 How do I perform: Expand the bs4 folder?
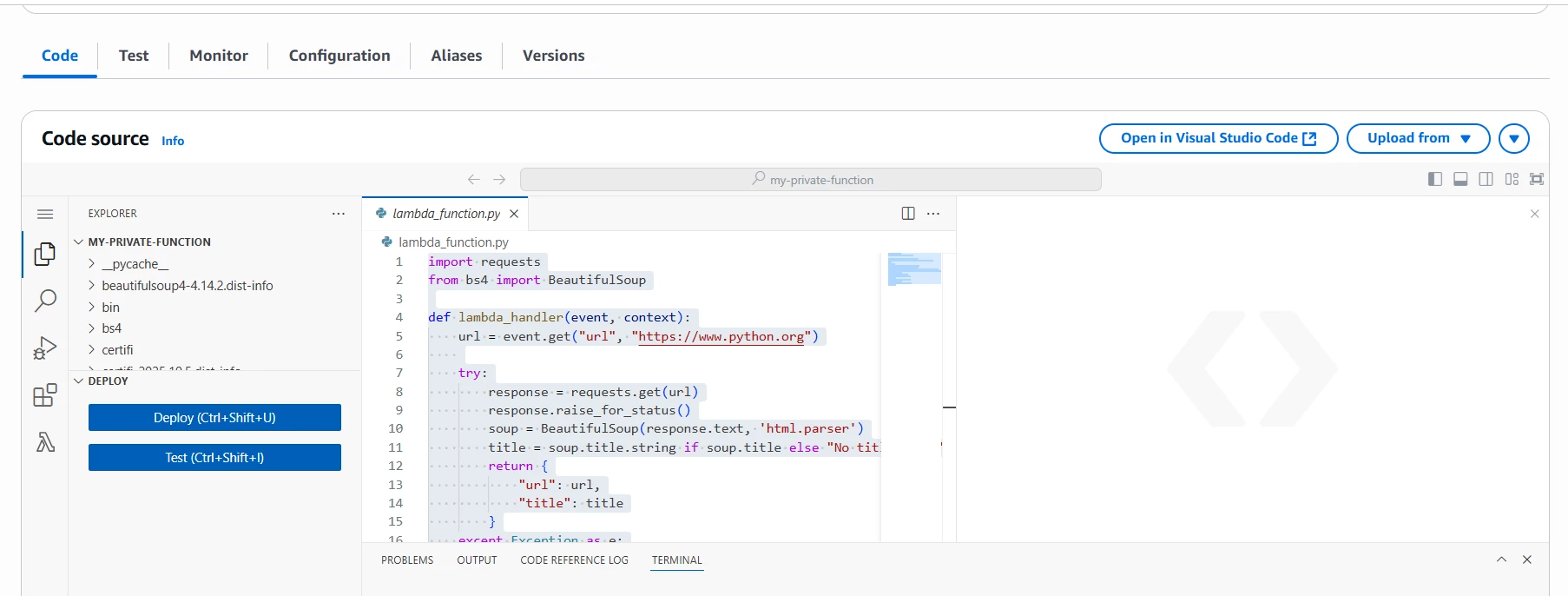tap(111, 328)
